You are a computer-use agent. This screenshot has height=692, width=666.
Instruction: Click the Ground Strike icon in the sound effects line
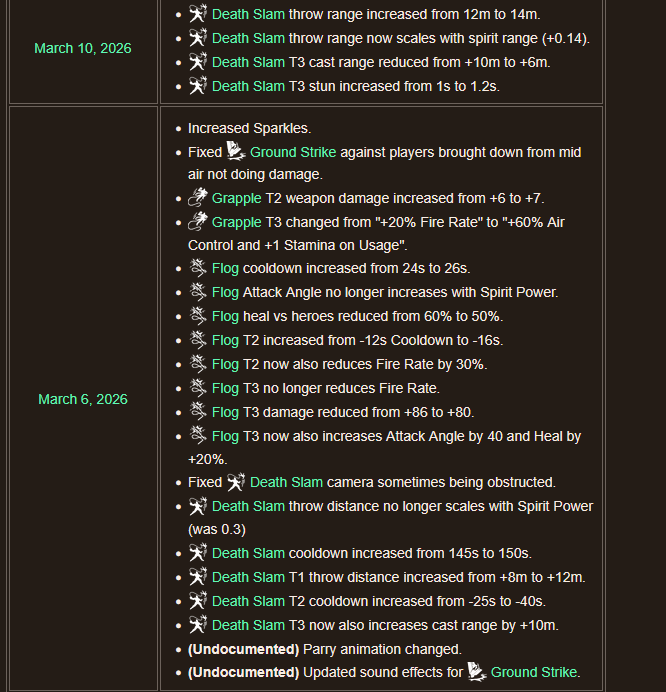pyautogui.click(x=477, y=671)
